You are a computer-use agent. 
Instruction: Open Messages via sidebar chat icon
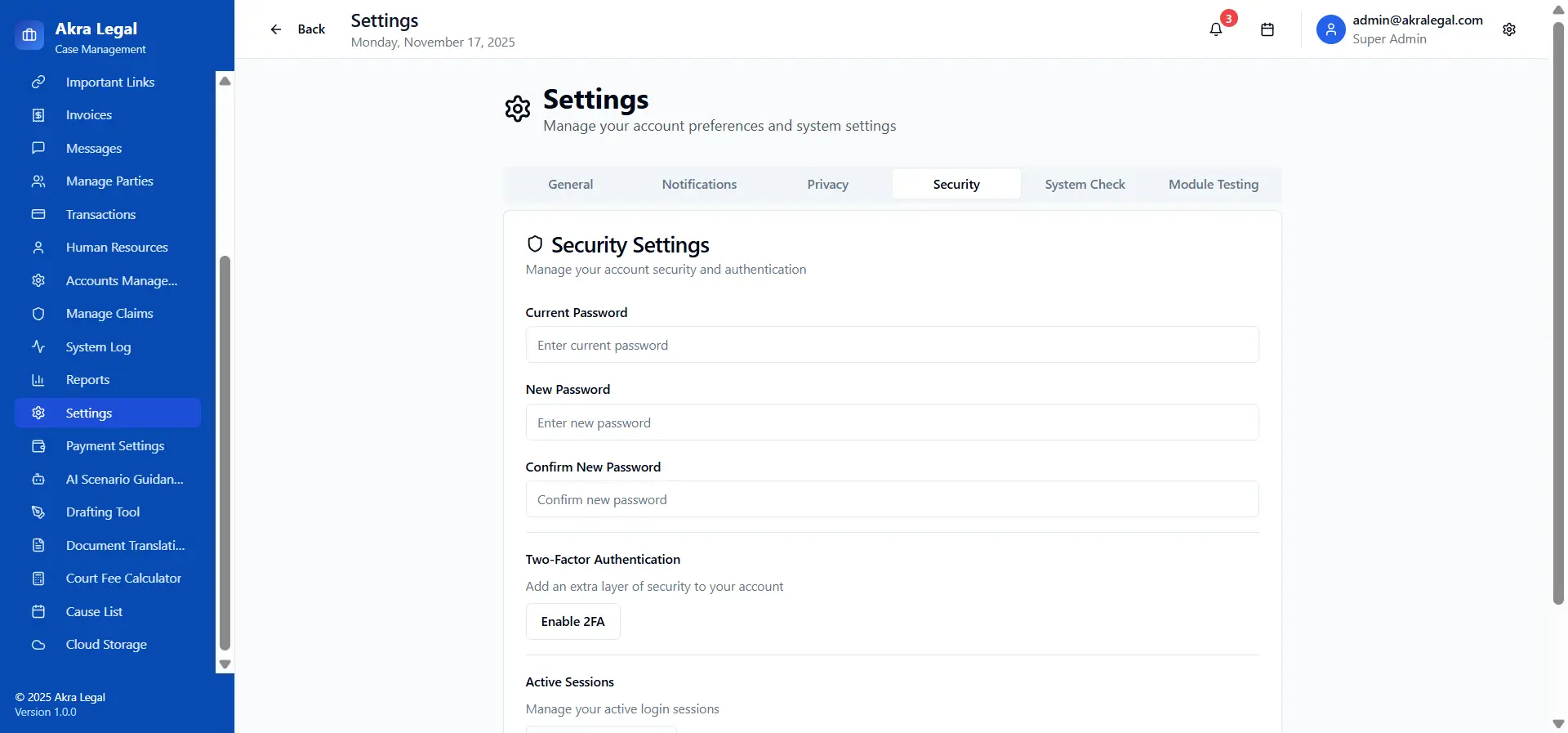(x=38, y=148)
